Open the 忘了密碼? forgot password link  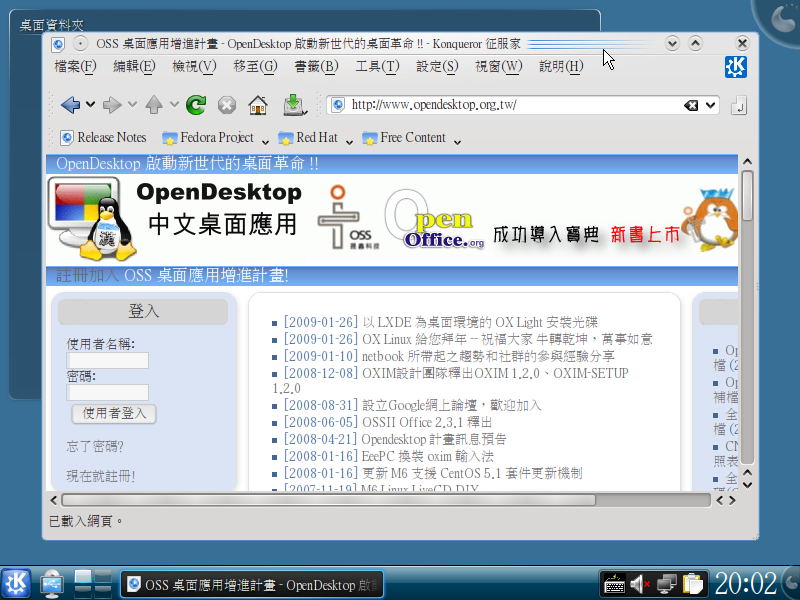pos(95,446)
